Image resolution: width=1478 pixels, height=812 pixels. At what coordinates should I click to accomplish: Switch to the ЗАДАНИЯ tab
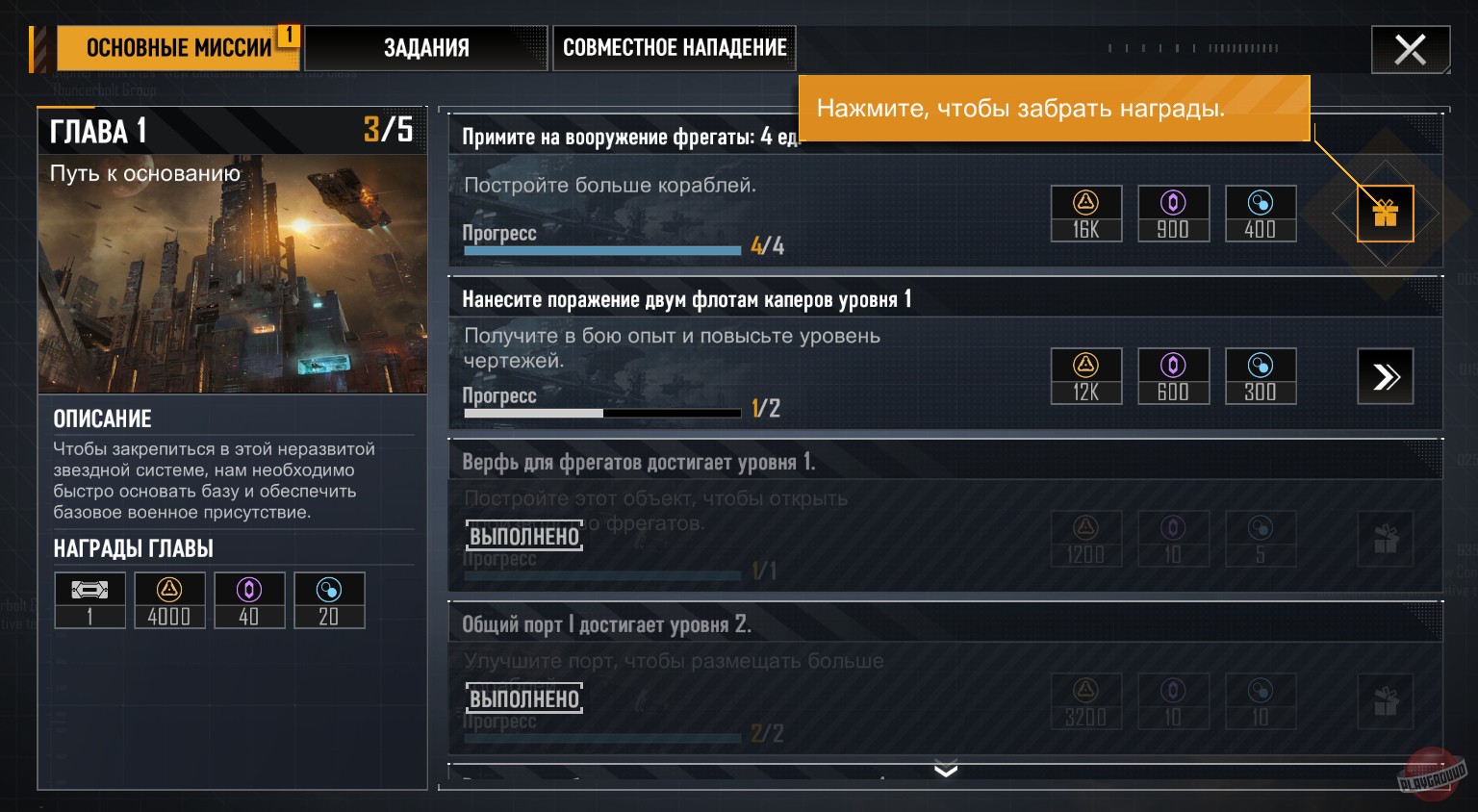pyautogui.click(x=426, y=48)
